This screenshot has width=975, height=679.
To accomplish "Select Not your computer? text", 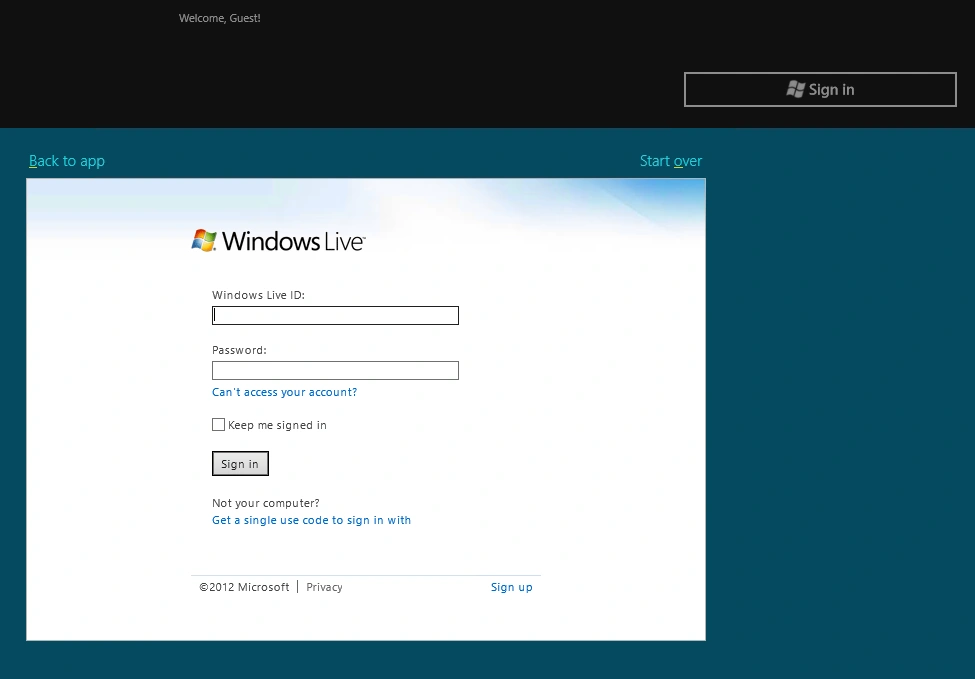I will coord(266,503).
